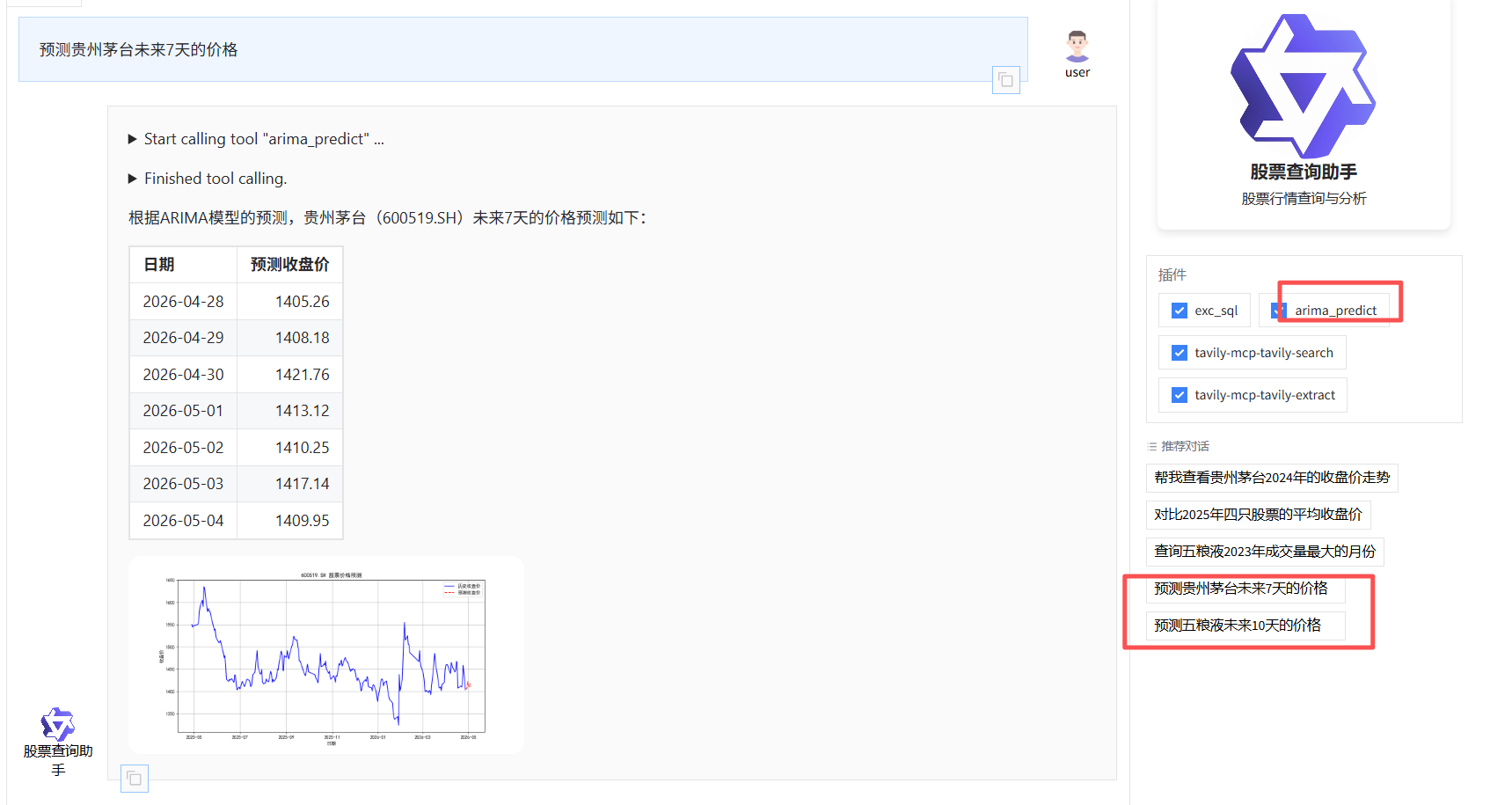Click the 推荐对话 section heading
1512x805 pixels.
1185,446
